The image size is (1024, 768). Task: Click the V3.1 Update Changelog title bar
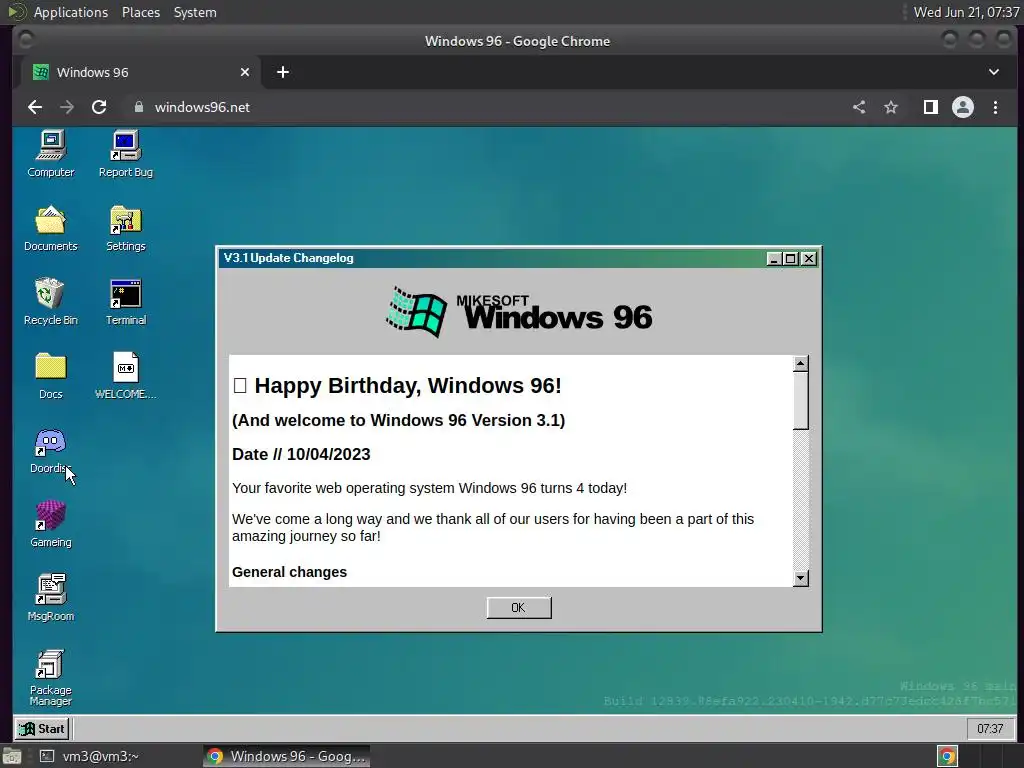coord(491,258)
